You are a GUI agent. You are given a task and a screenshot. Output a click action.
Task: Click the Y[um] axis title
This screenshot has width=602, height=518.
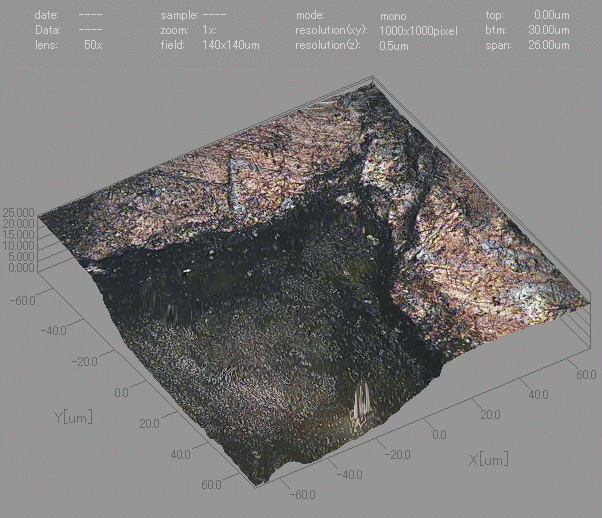pyautogui.click(x=74, y=414)
